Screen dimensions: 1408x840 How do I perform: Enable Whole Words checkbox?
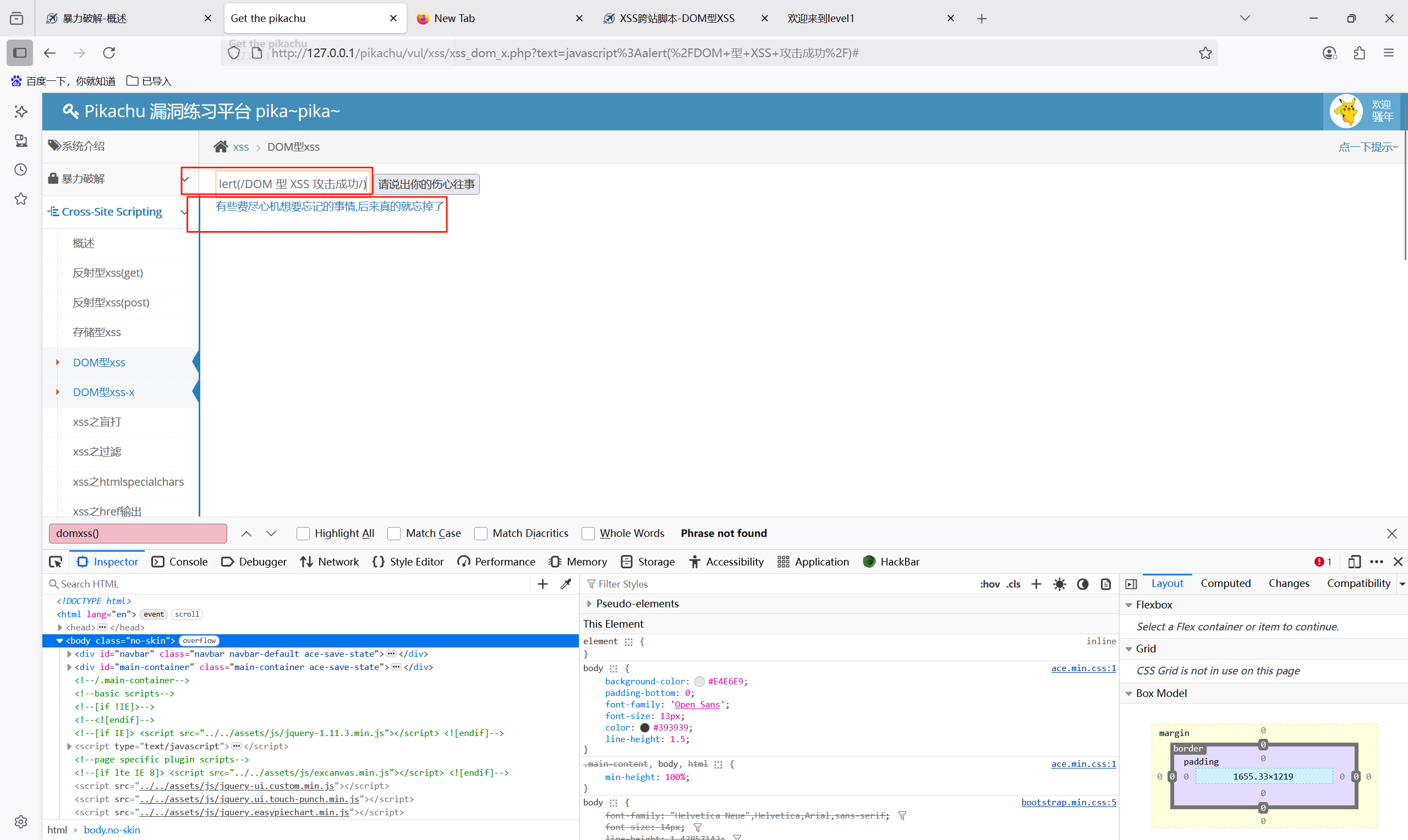point(588,533)
